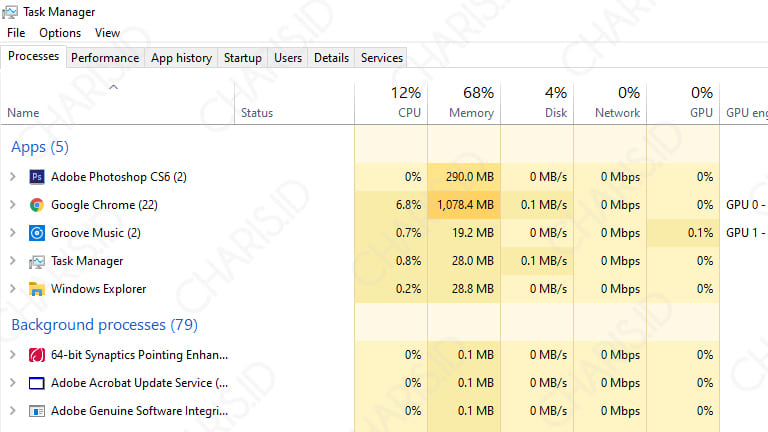Click the Adobe Photoshop CS6 icon

(37, 177)
